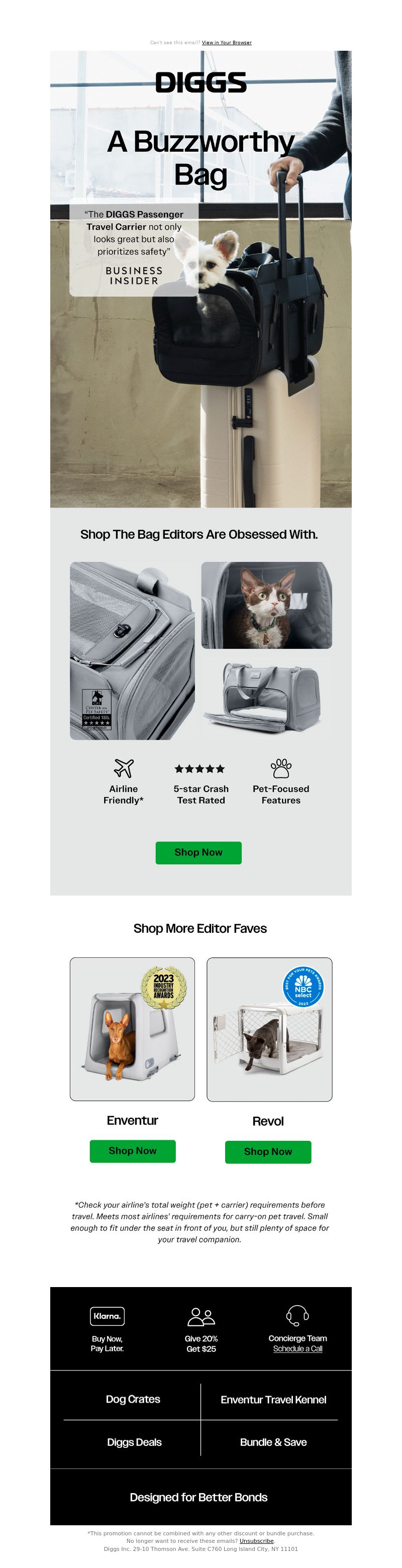Open the Dog Crates footer menu item
The height and width of the screenshot is (1568, 402).
click(x=133, y=1399)
